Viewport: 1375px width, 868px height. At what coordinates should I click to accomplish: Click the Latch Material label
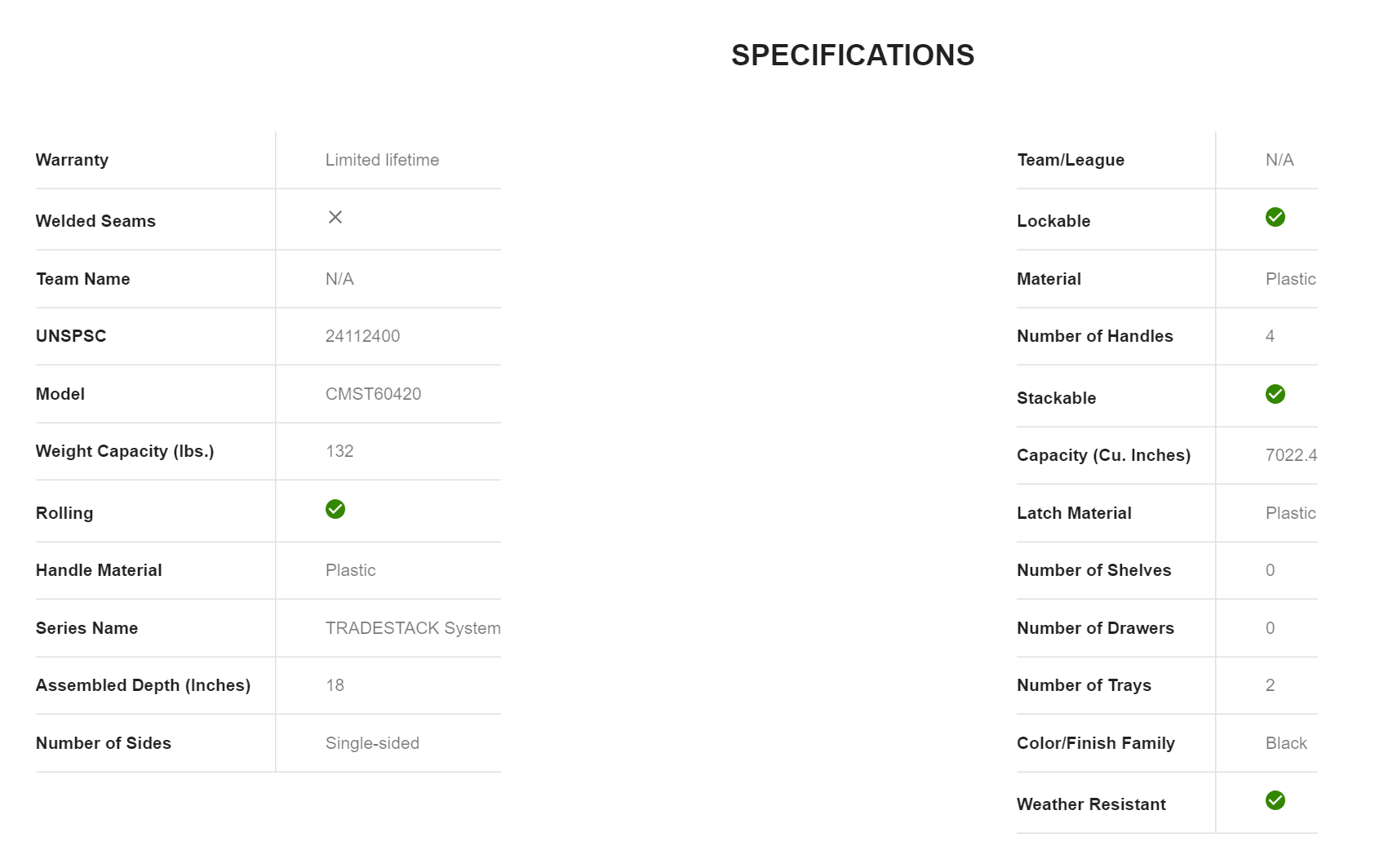(1074, 513)
